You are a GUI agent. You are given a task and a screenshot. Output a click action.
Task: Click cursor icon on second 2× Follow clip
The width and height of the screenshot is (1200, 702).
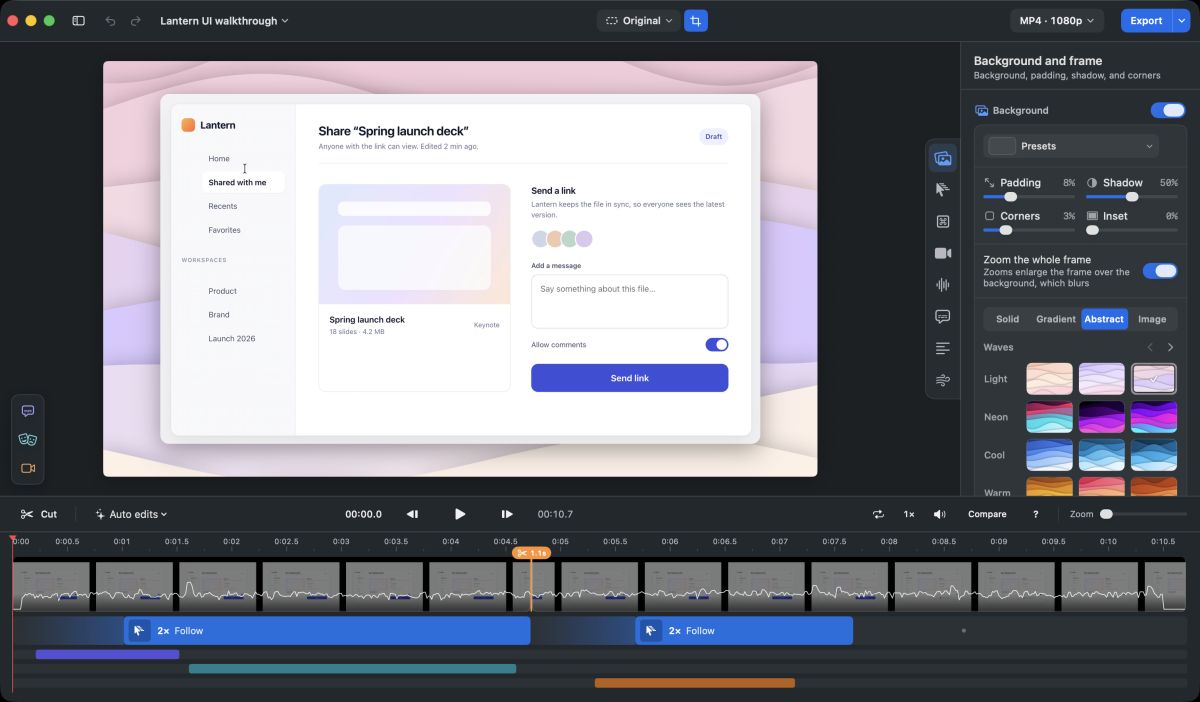pos(651,631)
